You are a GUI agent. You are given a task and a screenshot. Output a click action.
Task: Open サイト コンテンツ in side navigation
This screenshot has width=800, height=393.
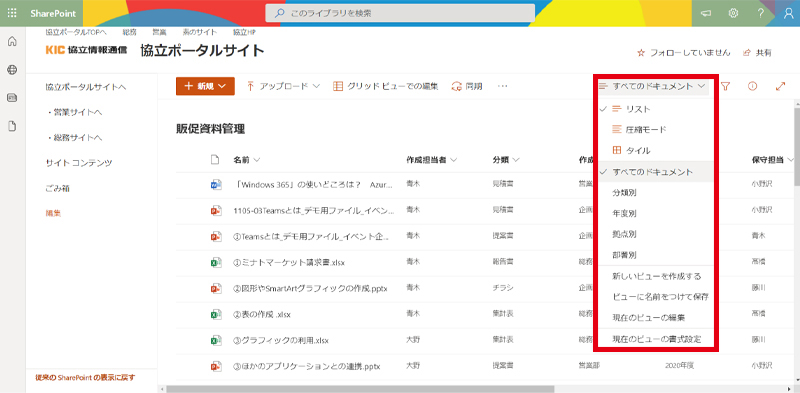79,163
